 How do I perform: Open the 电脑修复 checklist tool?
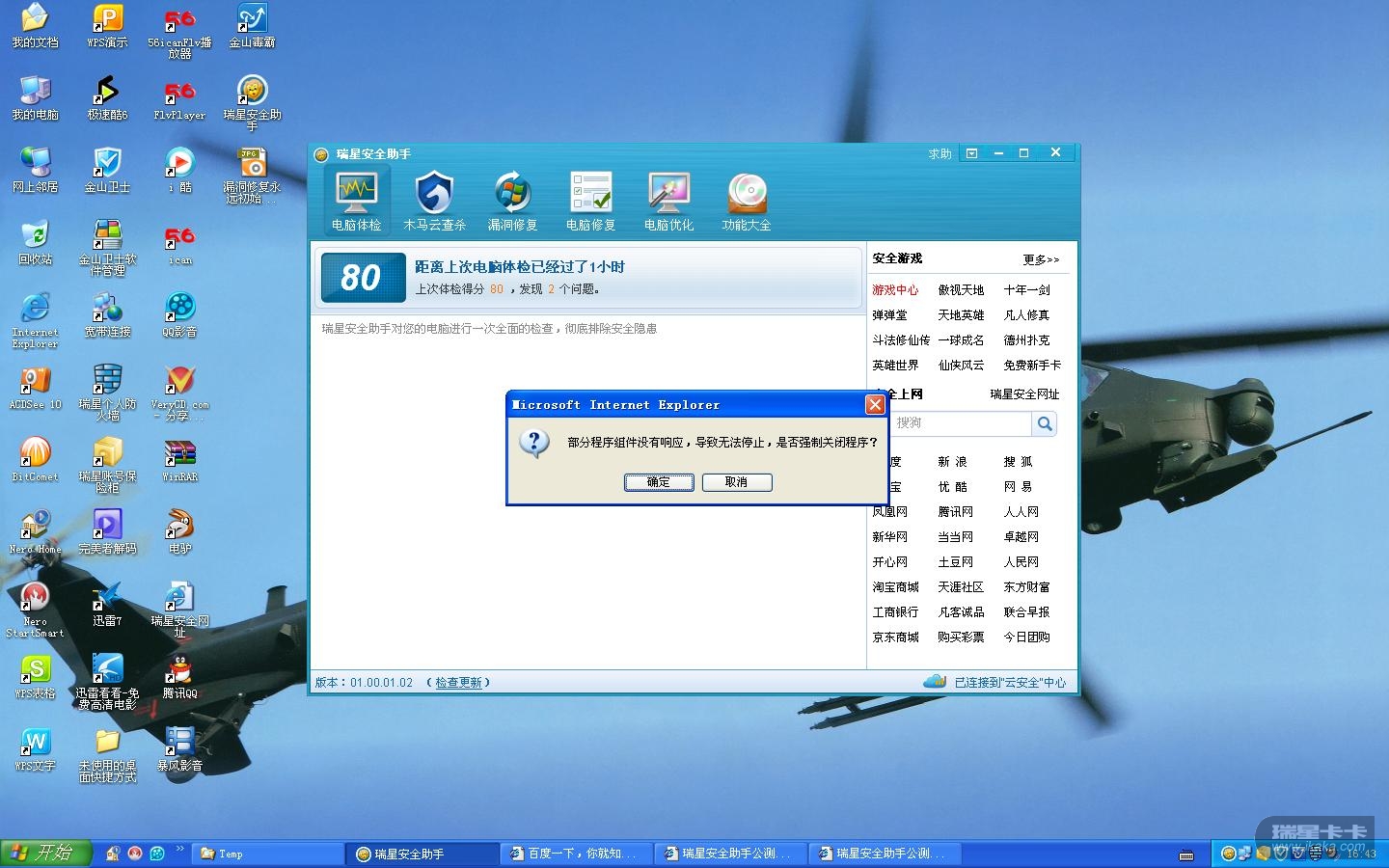click(x=590, y=201)
